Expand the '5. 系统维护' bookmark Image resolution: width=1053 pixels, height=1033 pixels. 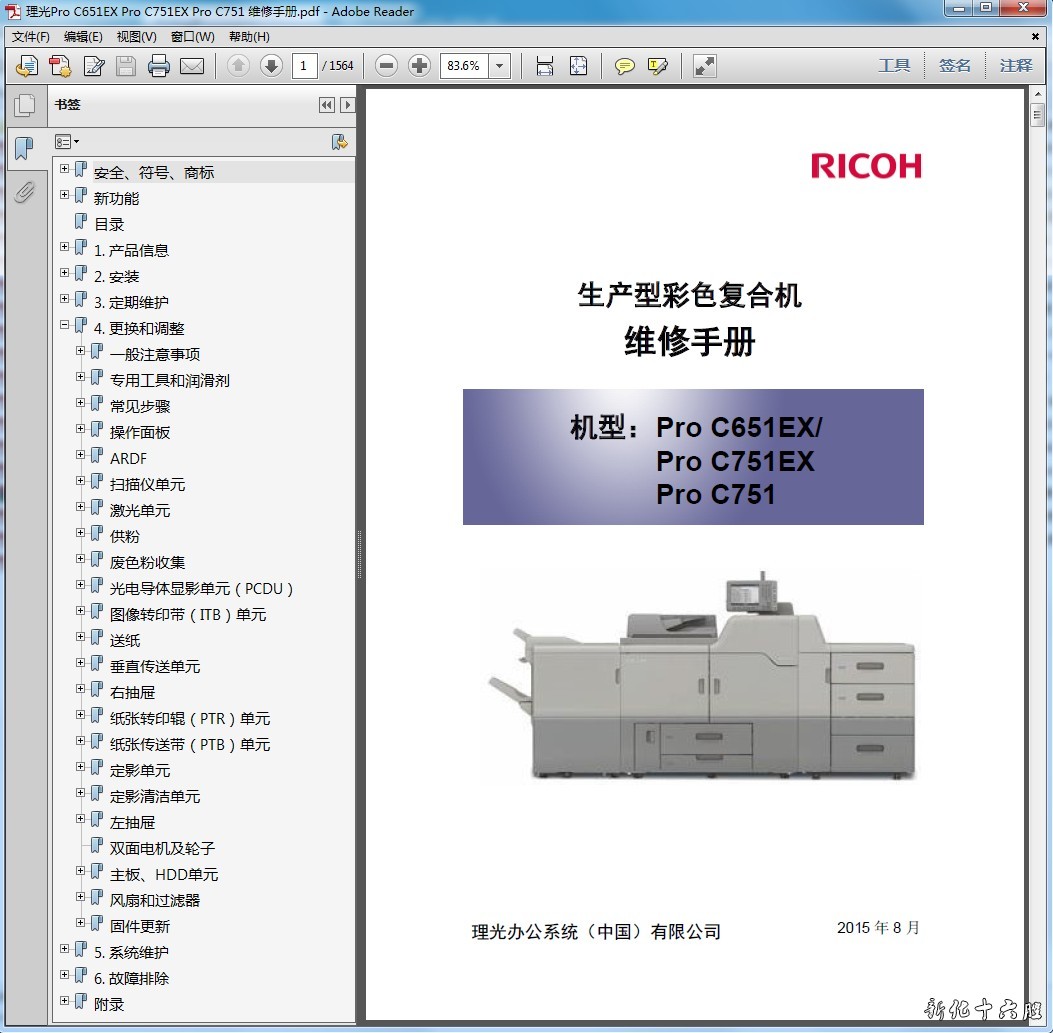pos(65,949)
